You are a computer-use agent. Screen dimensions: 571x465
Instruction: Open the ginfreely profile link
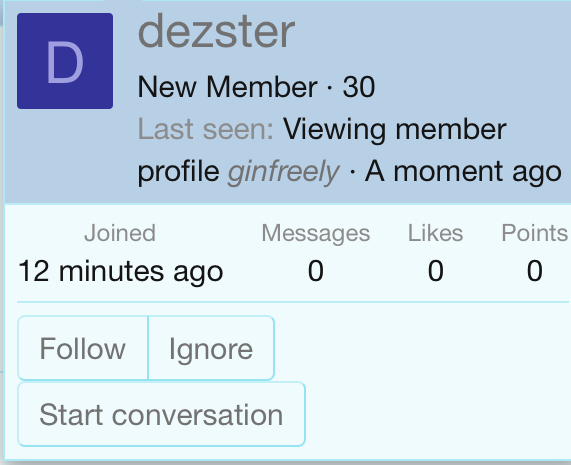(x=283, y=172)
